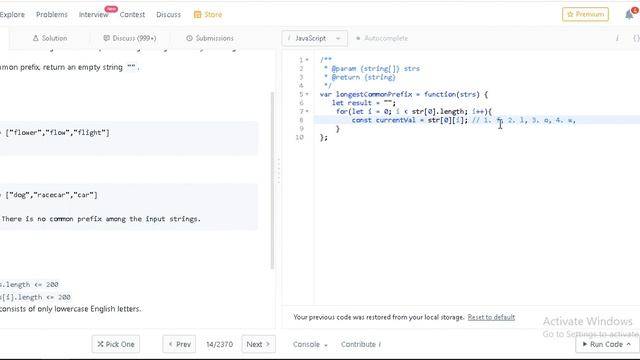Toggle the Autocomplete option
This screenshot has width=640, height=360.
(382, 38)
